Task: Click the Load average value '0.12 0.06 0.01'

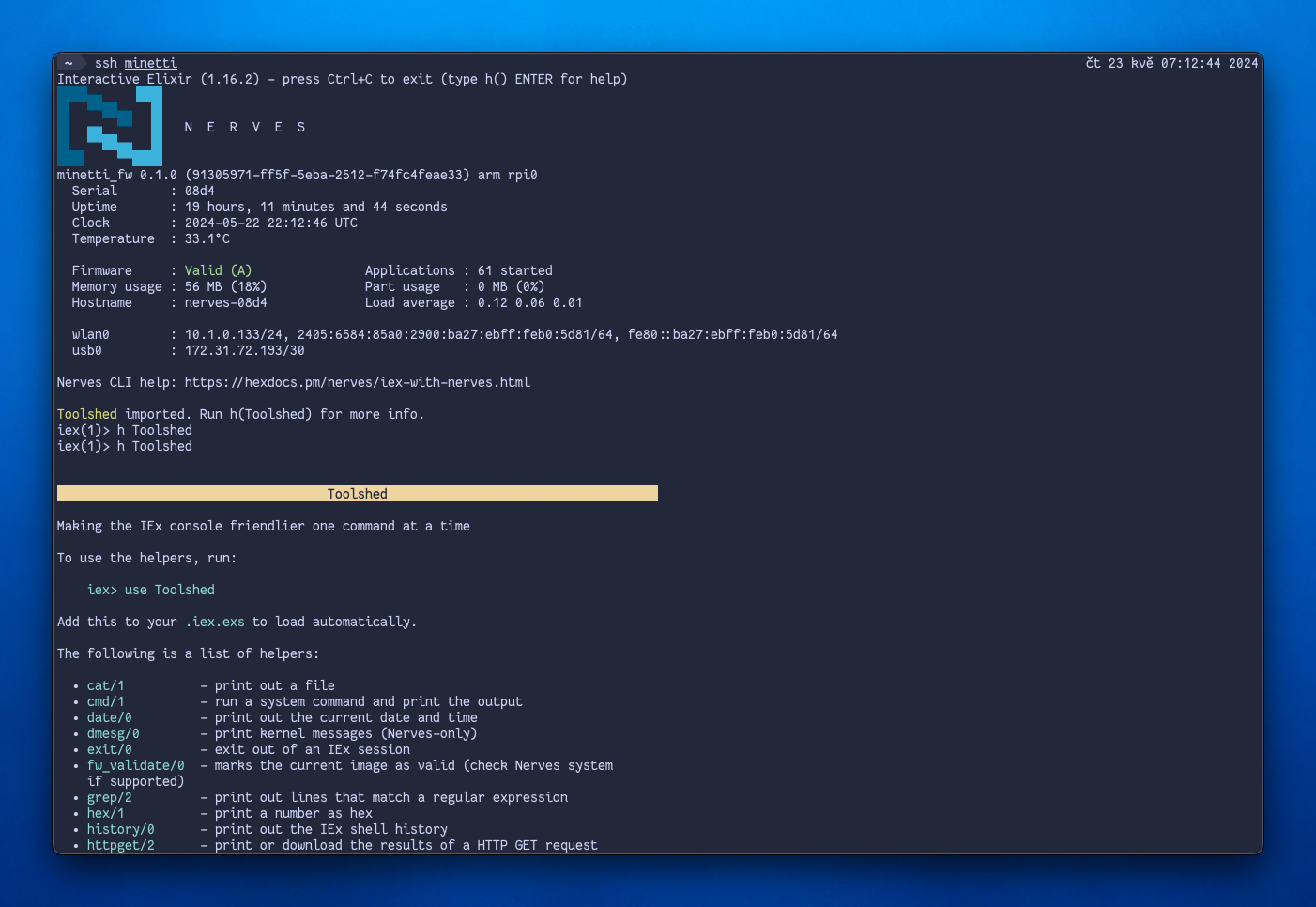Action: coord(530,302)
